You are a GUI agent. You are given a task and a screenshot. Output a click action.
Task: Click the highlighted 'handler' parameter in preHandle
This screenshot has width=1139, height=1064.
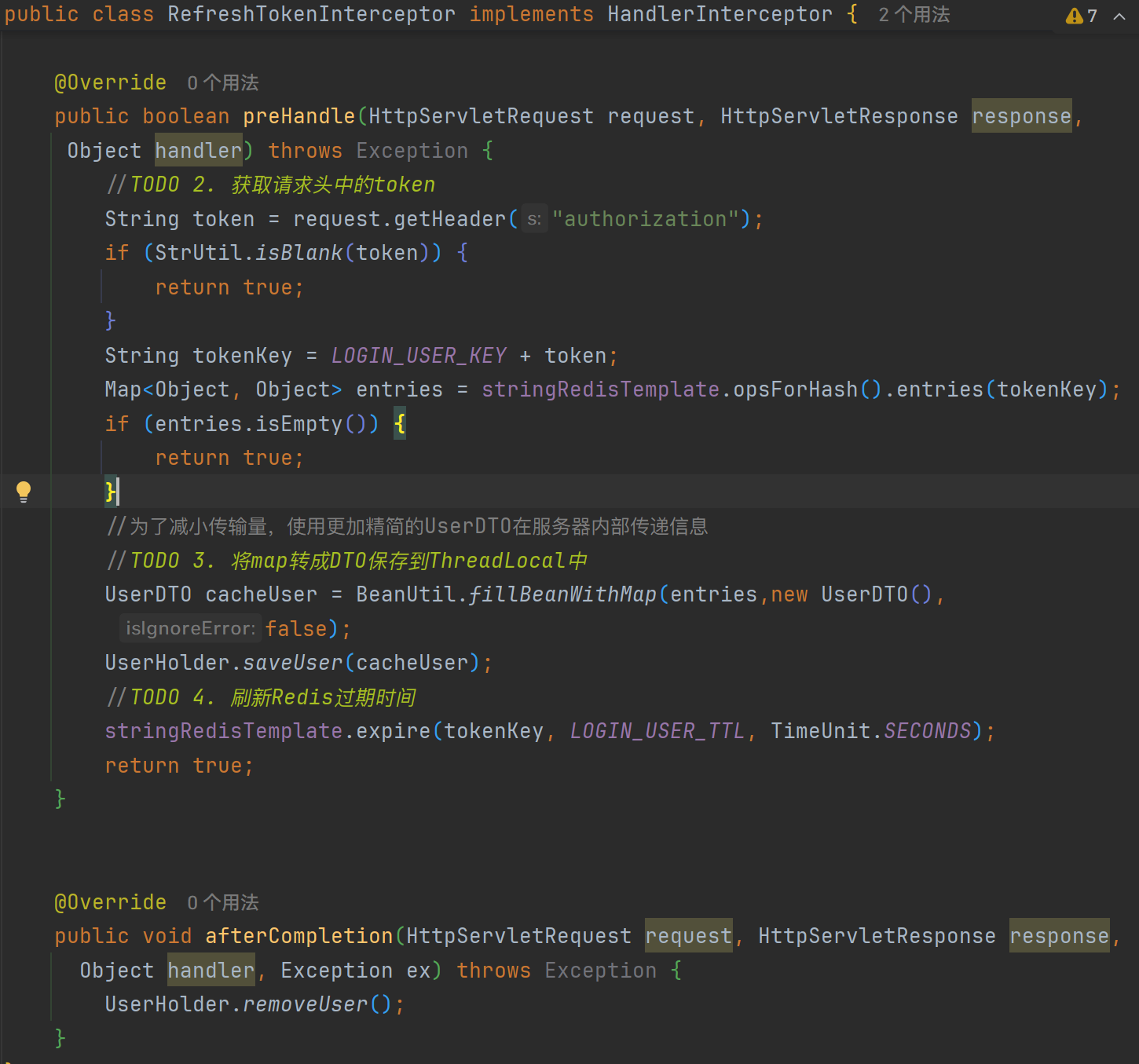click(x=199, y=151)
